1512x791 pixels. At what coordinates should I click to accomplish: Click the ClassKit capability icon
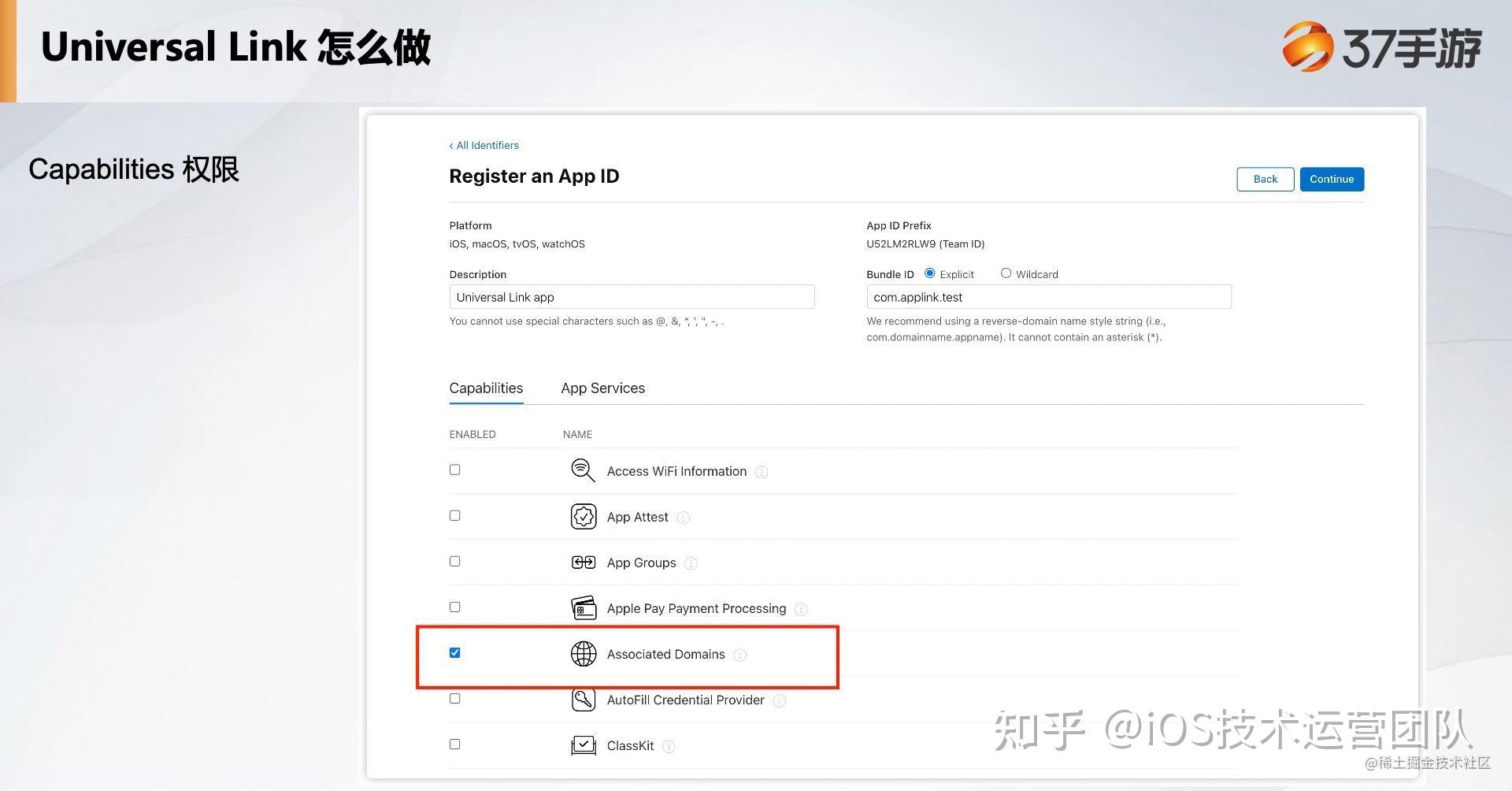point(584,745)
